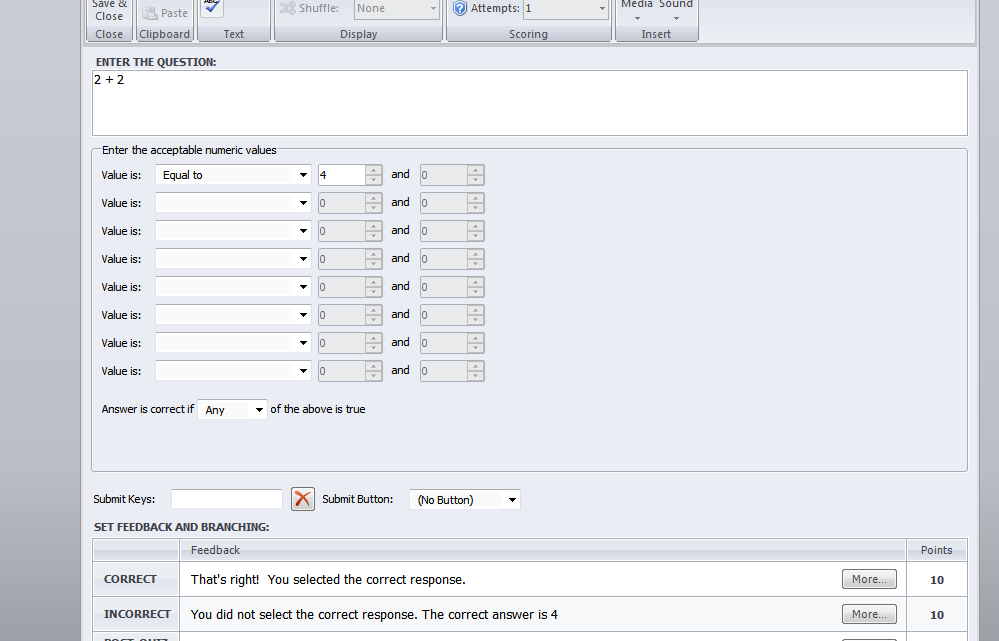The height and width of the screenshot is (641, 999).
Task: Click the Points column header
Action: (937, 550)
